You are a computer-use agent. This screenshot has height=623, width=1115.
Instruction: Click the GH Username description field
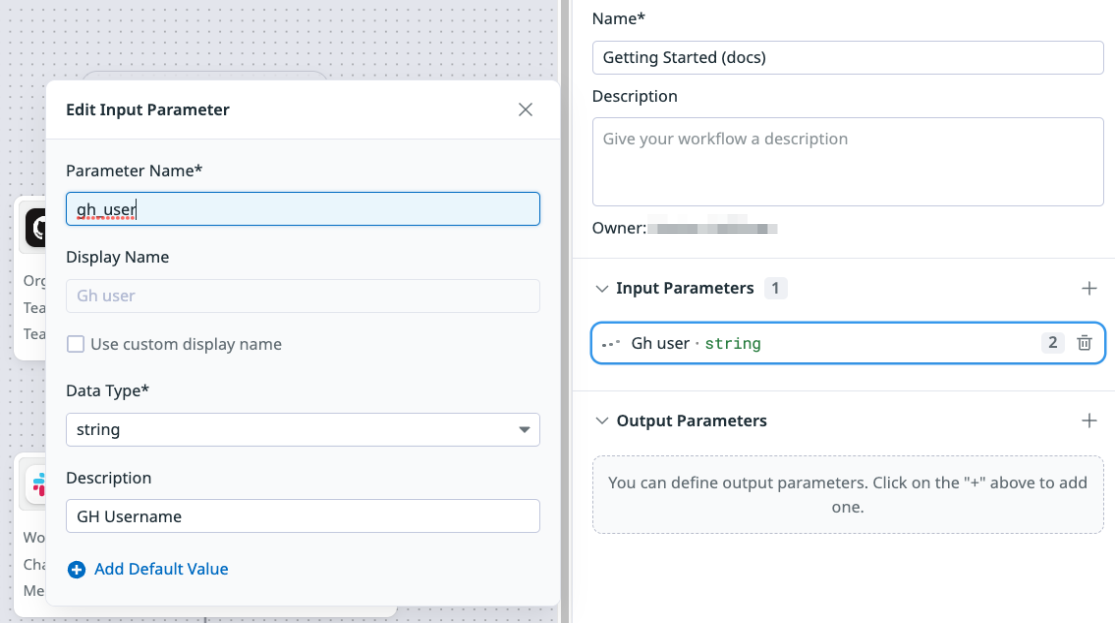tap(302, 516)
